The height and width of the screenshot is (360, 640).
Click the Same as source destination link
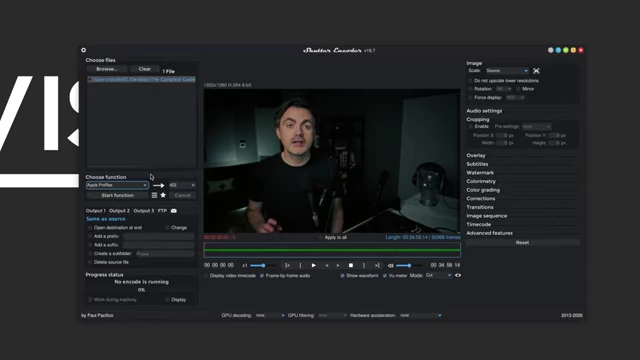pos(106,219)
